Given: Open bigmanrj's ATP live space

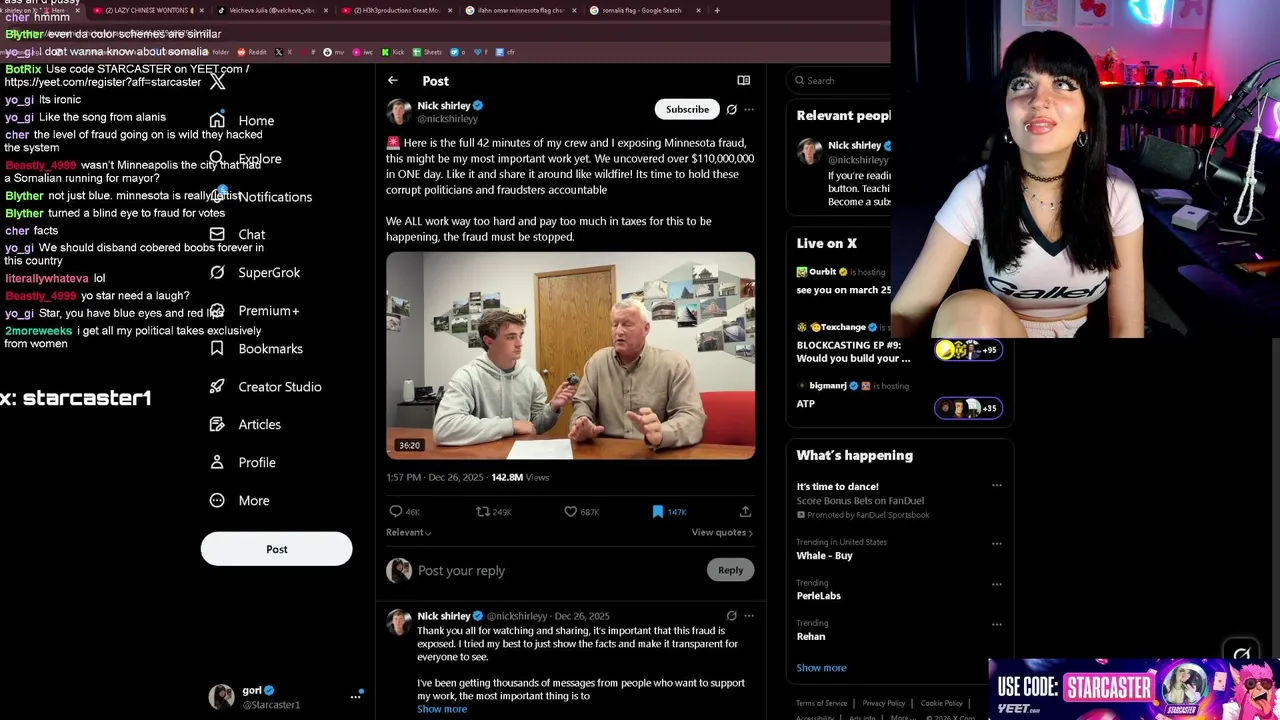Looking at the screenshot, I should [x=805, y=404].
